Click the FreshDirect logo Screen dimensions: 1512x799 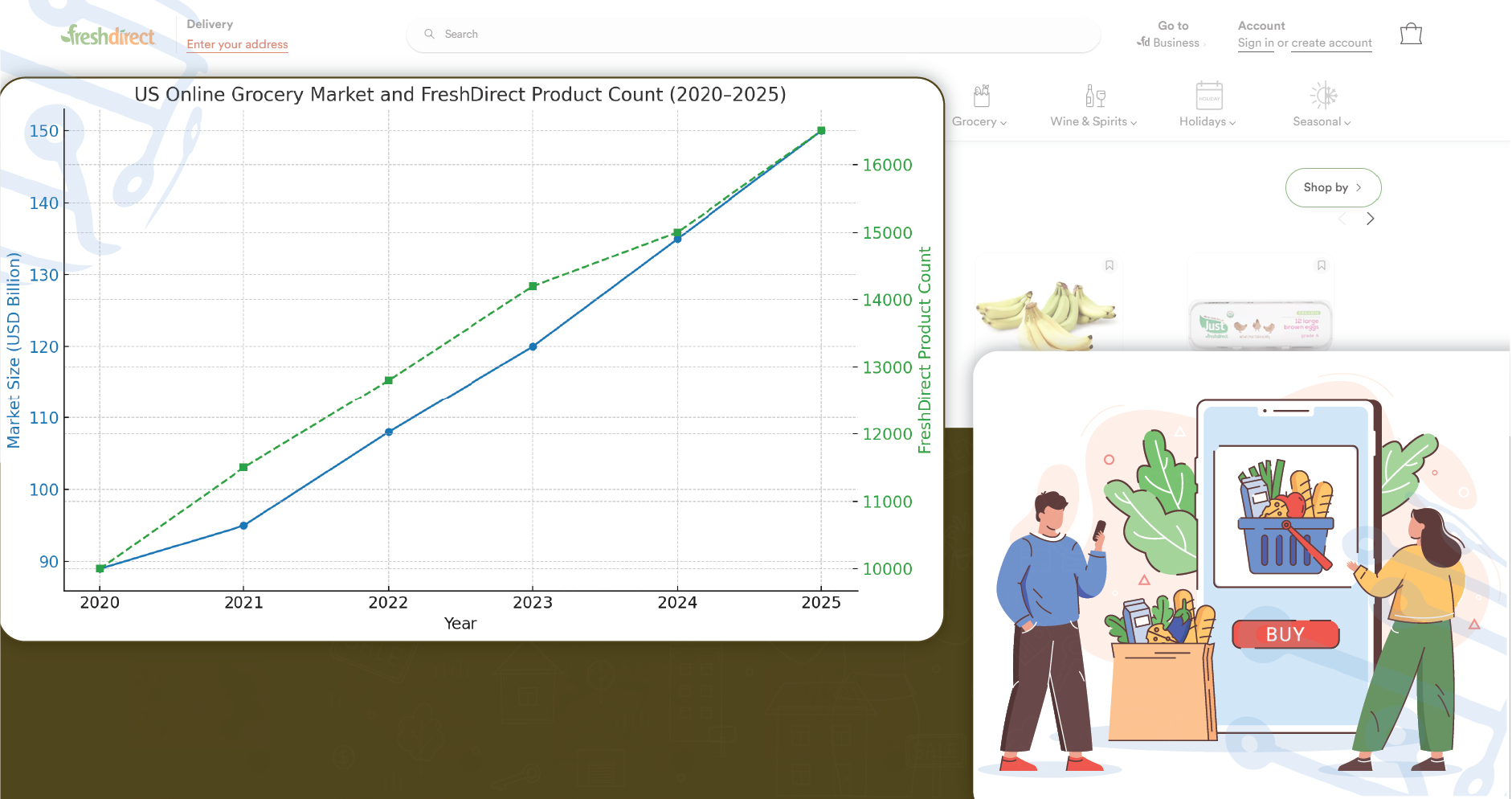108,35
